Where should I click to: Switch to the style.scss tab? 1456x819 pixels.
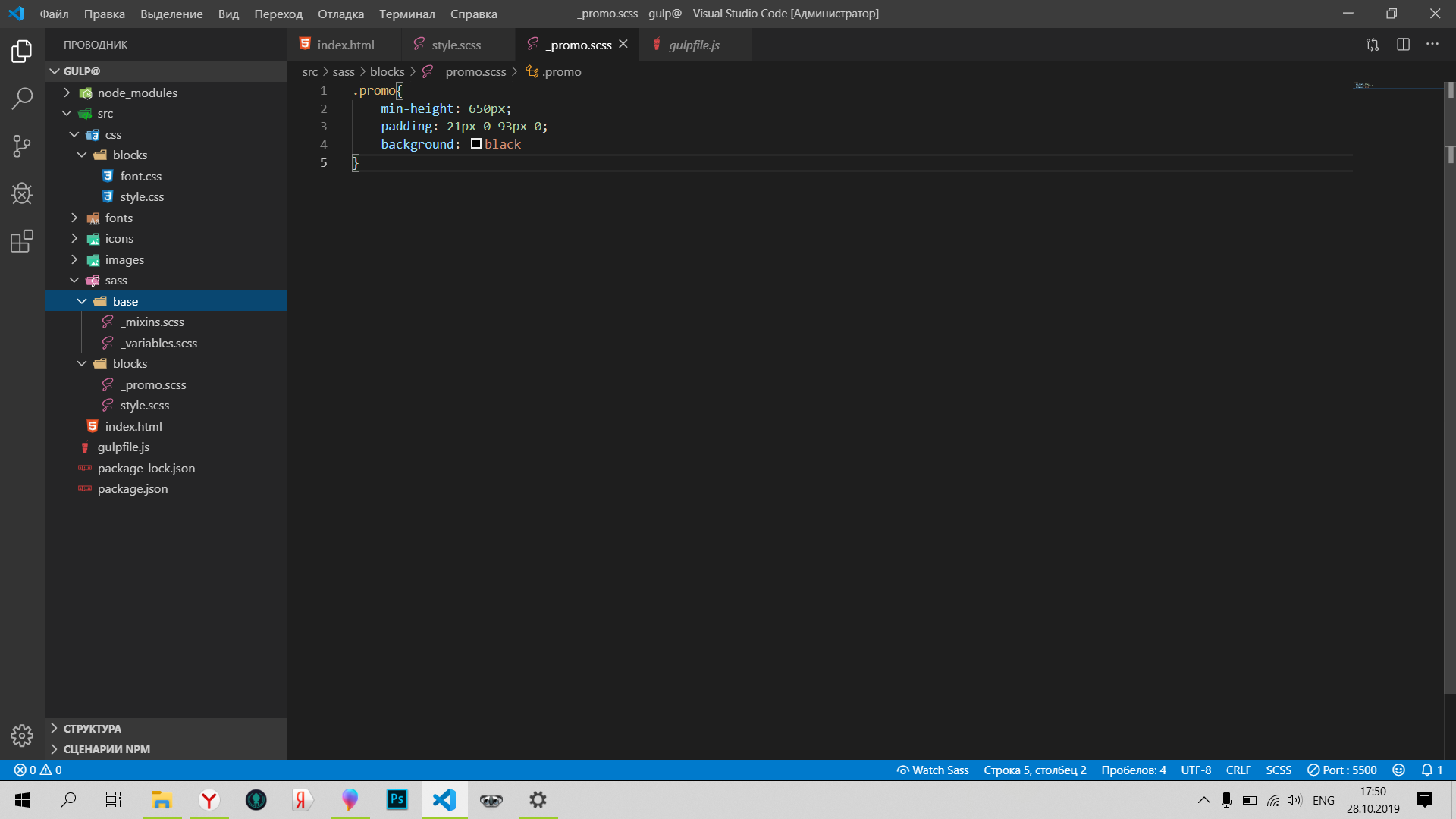pos(457,45)
